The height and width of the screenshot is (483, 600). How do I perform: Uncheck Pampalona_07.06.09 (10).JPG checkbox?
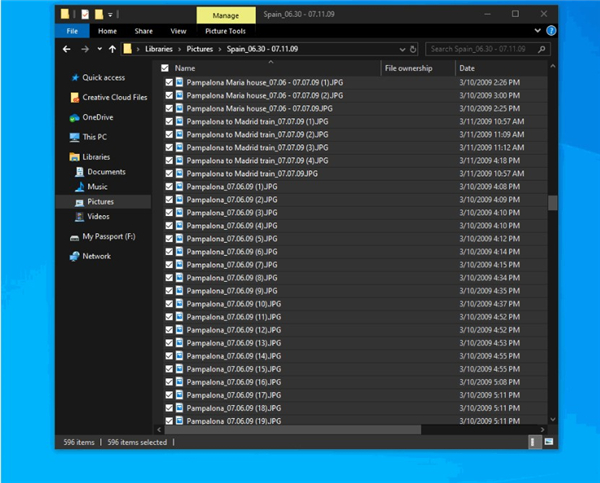[x=169, y=303]
